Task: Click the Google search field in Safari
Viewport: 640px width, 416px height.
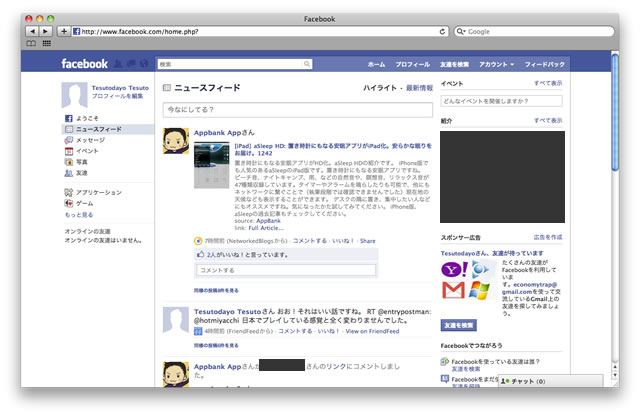Action: pos(534,31)
